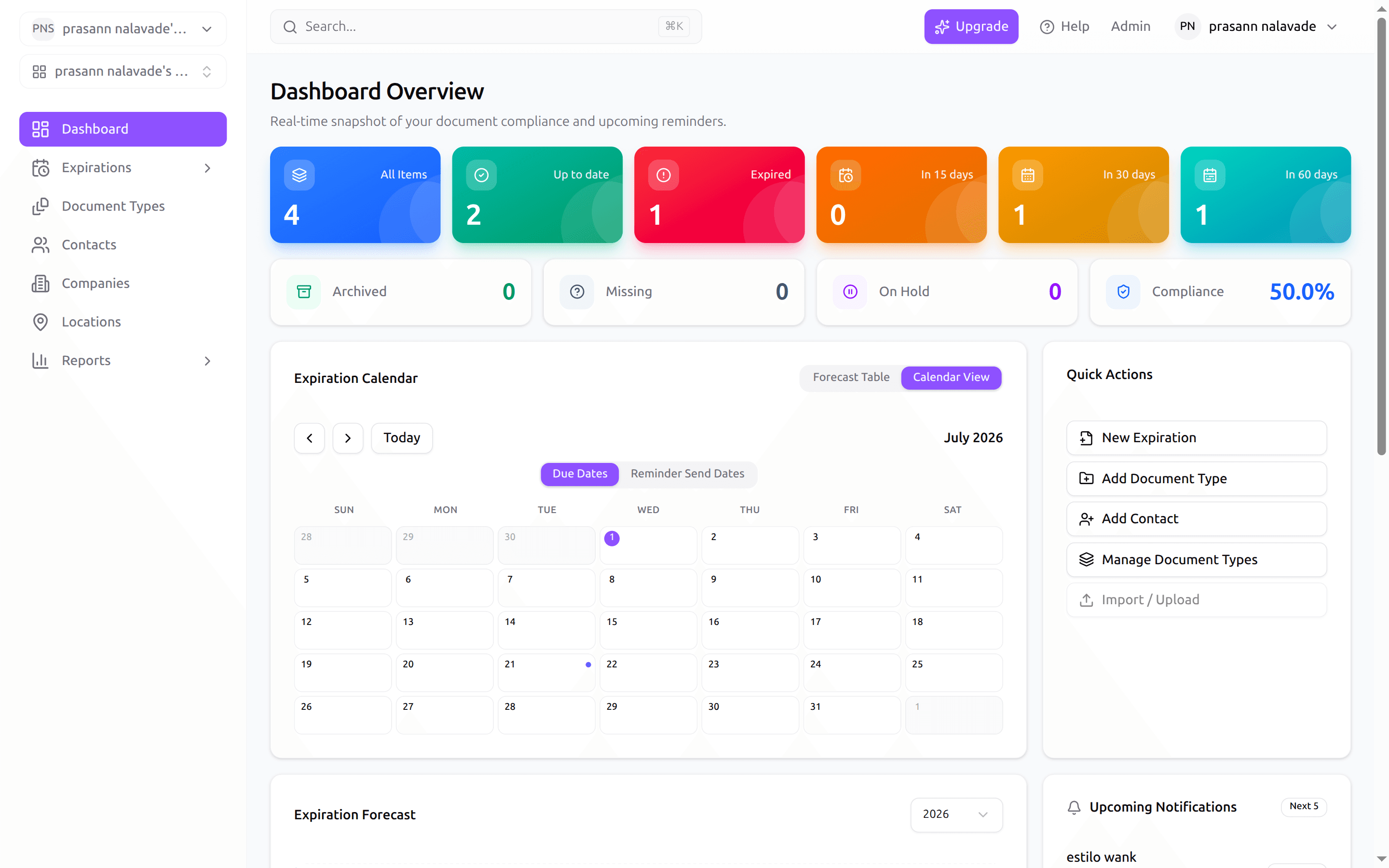Click the search magnifier icon
Image resolution: width=1389 pixels, height=868 pixels.
tap(290, 27)
